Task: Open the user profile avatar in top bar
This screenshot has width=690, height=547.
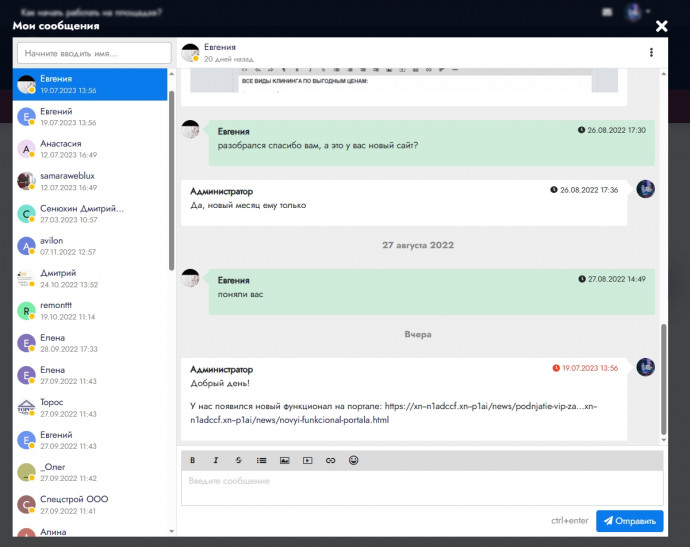Action: click(x=634, y=12)
